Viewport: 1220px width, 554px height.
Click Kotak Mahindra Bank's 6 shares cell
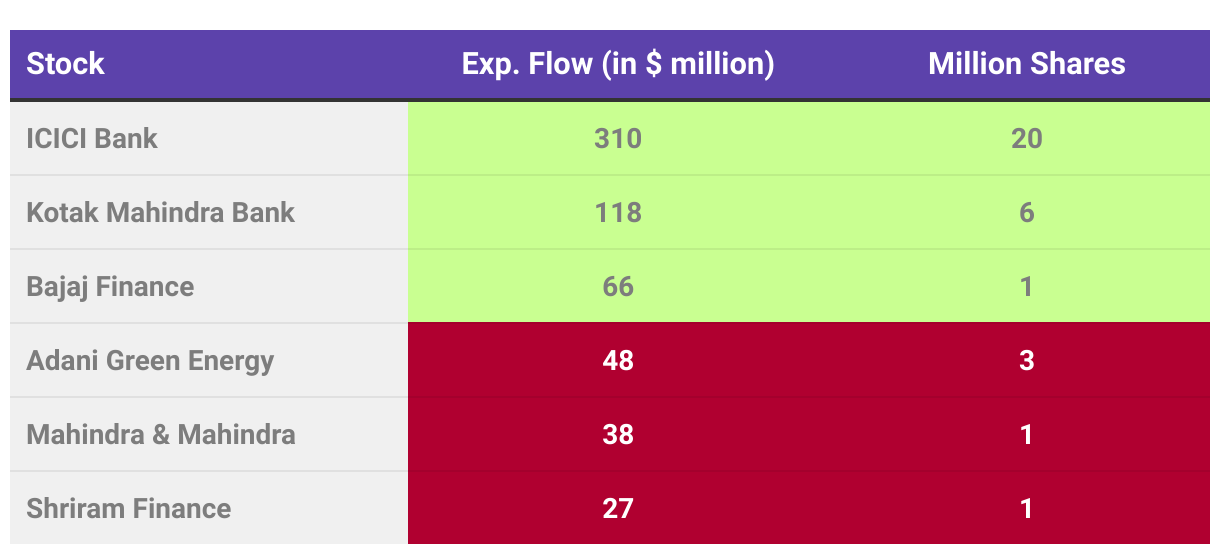coord(1027,212)
